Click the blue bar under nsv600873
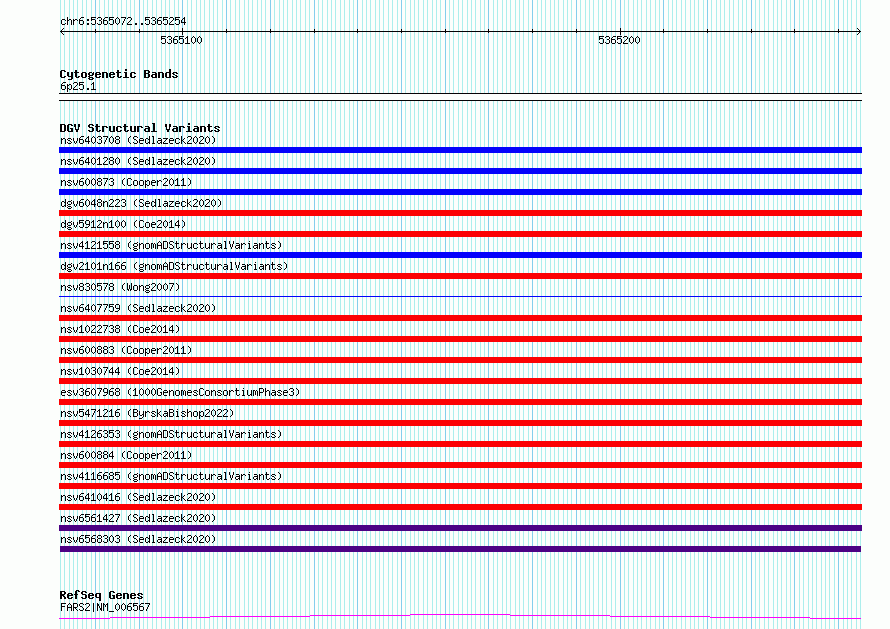This screenshot has height=629, width=890. pos(460,192)
